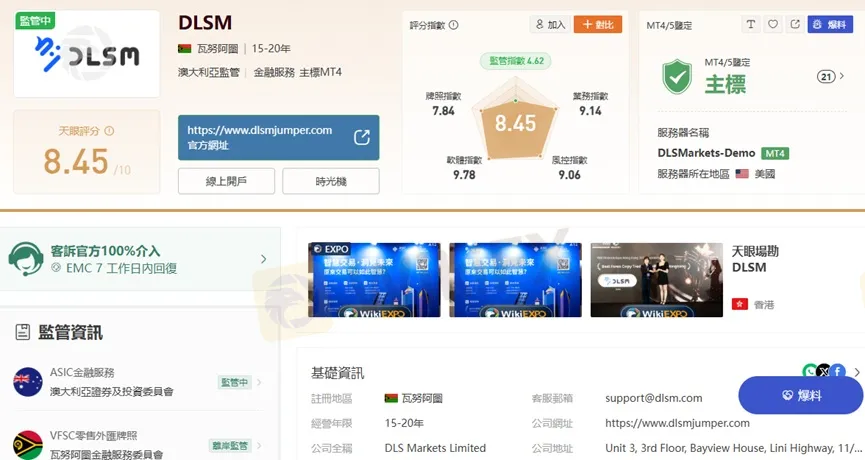This screenshot has height=460, width=865.
Task: Click the DLSM broker logo
Action: (x=87, y=54)
